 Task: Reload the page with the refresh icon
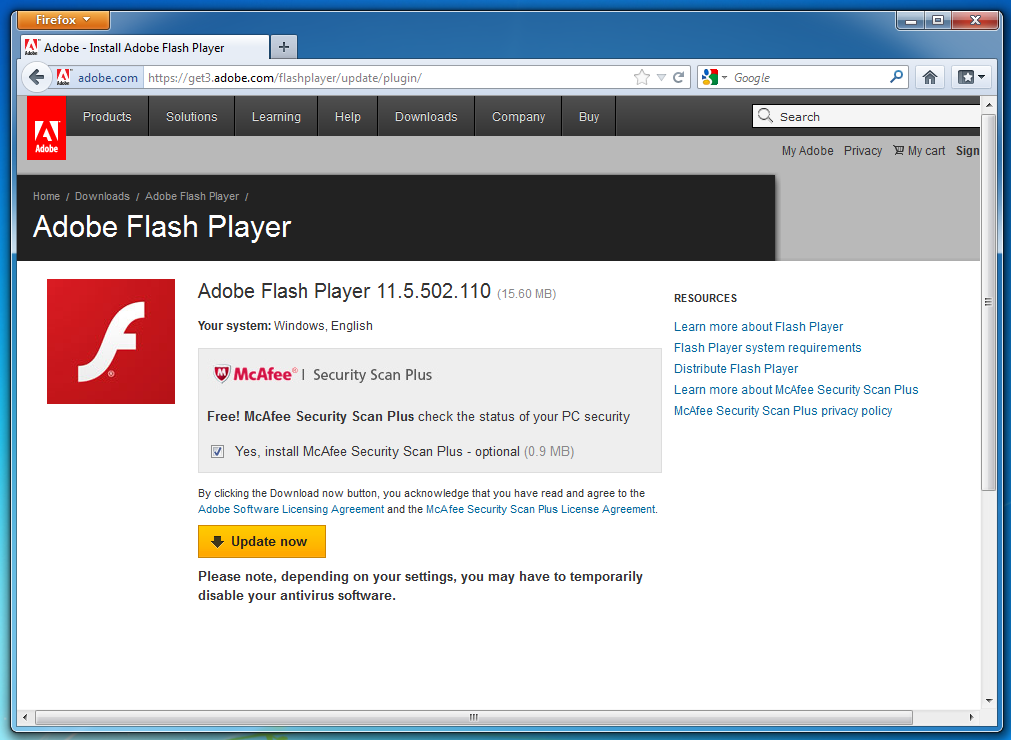(678, 77)
